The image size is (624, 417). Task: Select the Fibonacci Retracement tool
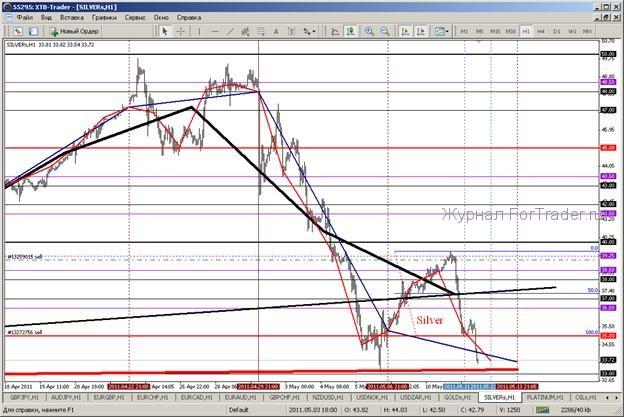(x=261, y=31)
